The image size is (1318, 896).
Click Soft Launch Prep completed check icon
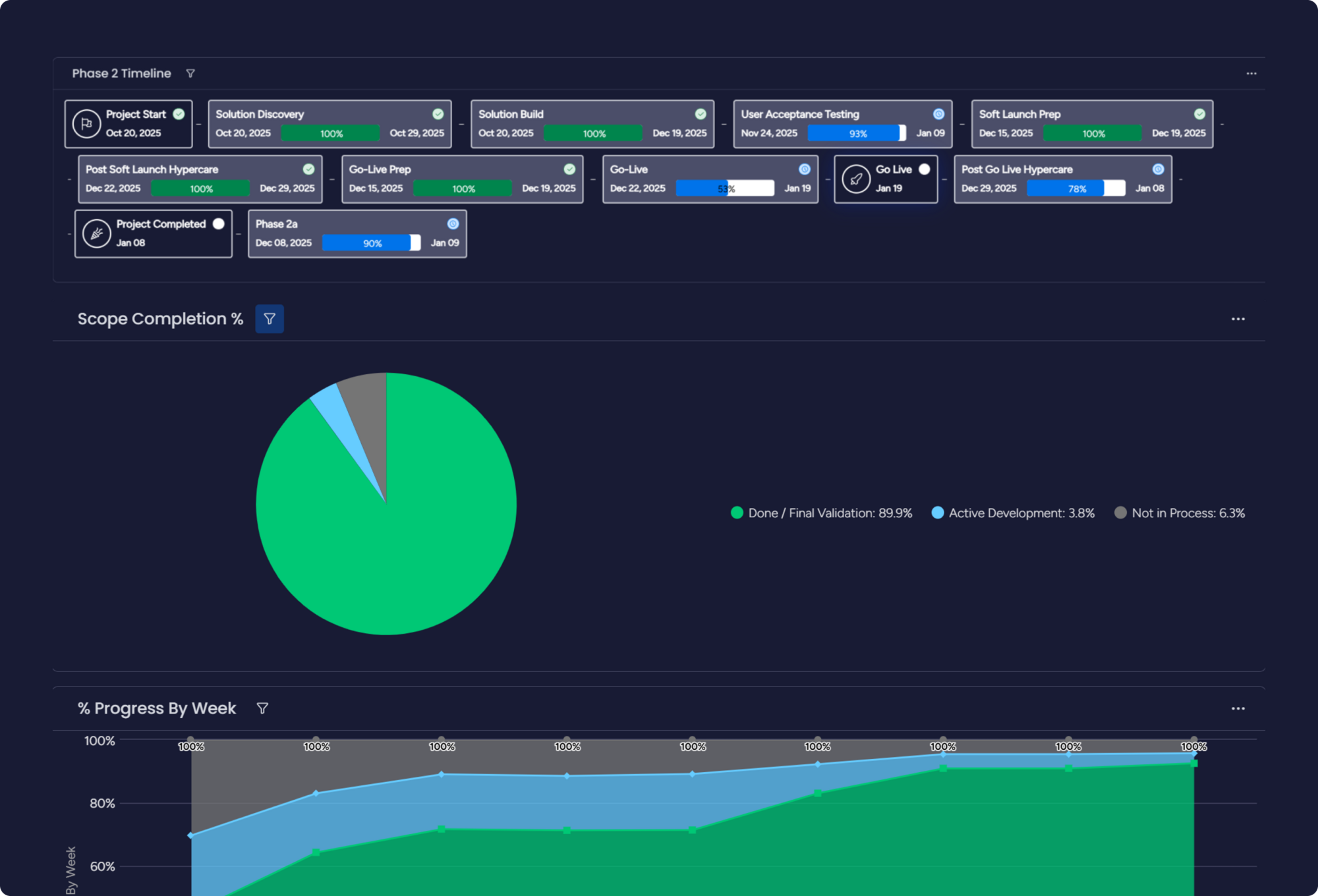[x=1199, y=114]
